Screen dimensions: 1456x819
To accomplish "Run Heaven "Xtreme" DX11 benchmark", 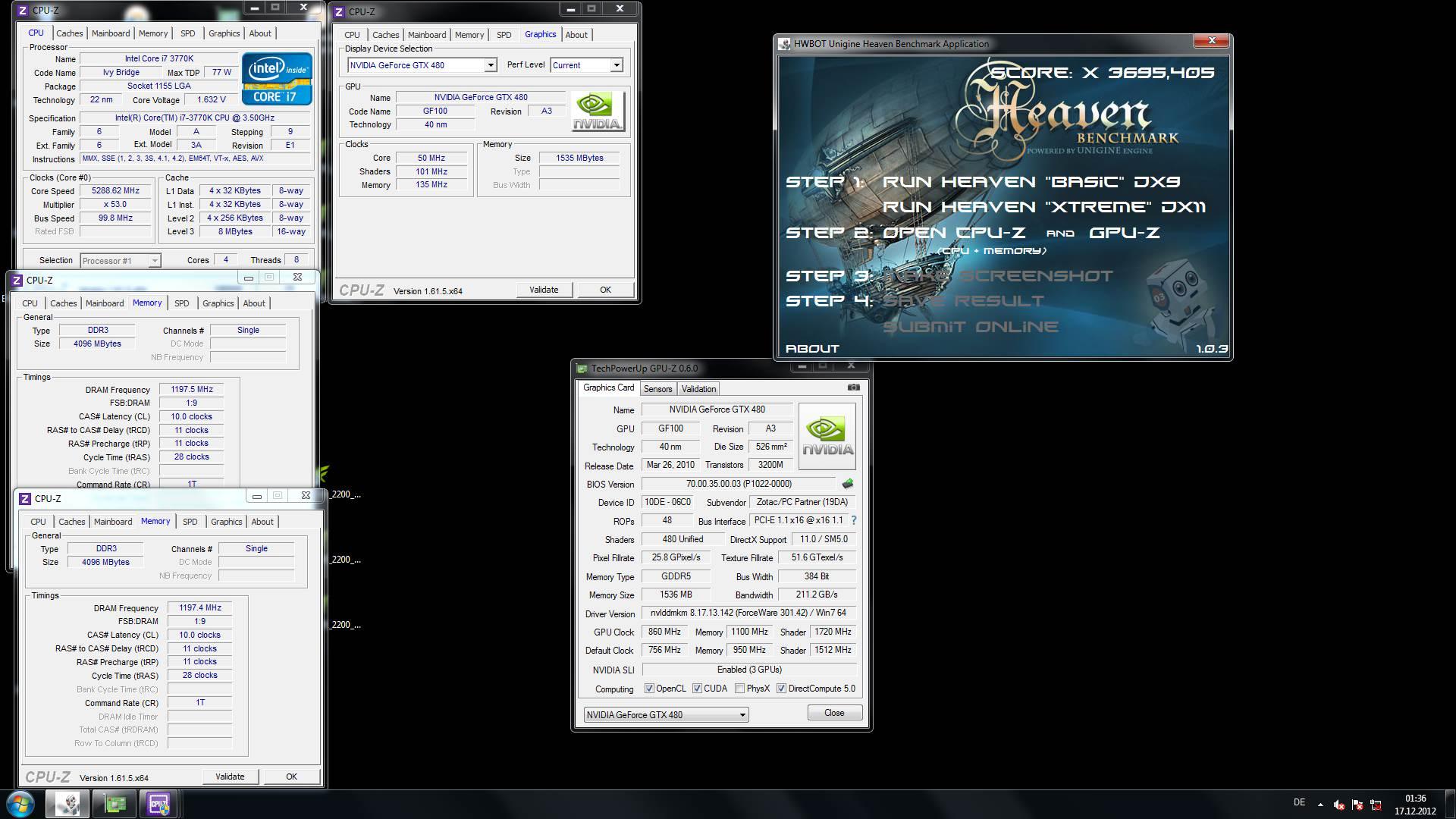I will tap(1044, 207).
